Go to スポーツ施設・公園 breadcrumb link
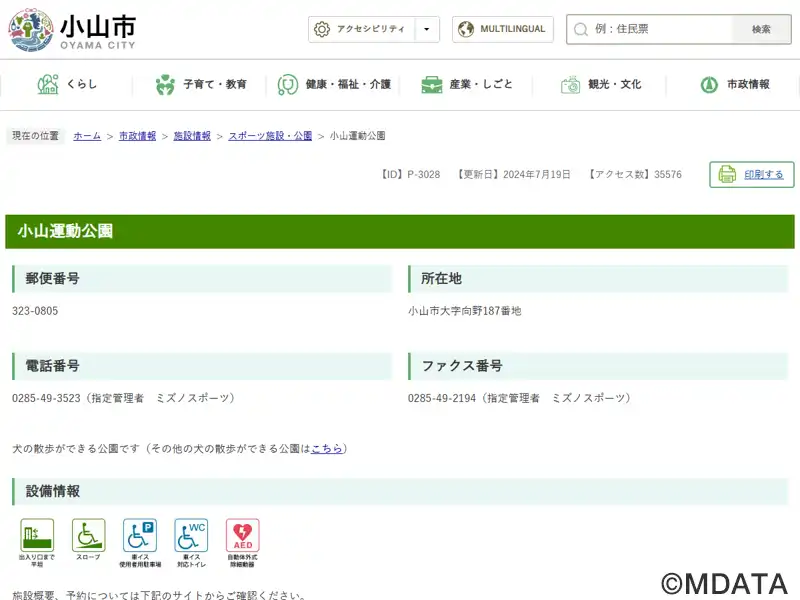 (x=270, y=136)
